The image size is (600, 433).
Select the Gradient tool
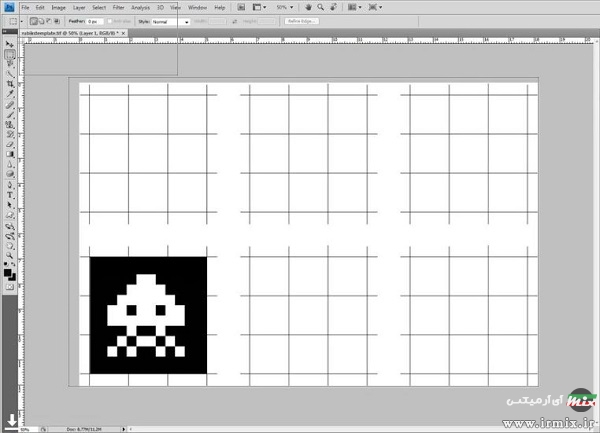[x=10, y=155]
